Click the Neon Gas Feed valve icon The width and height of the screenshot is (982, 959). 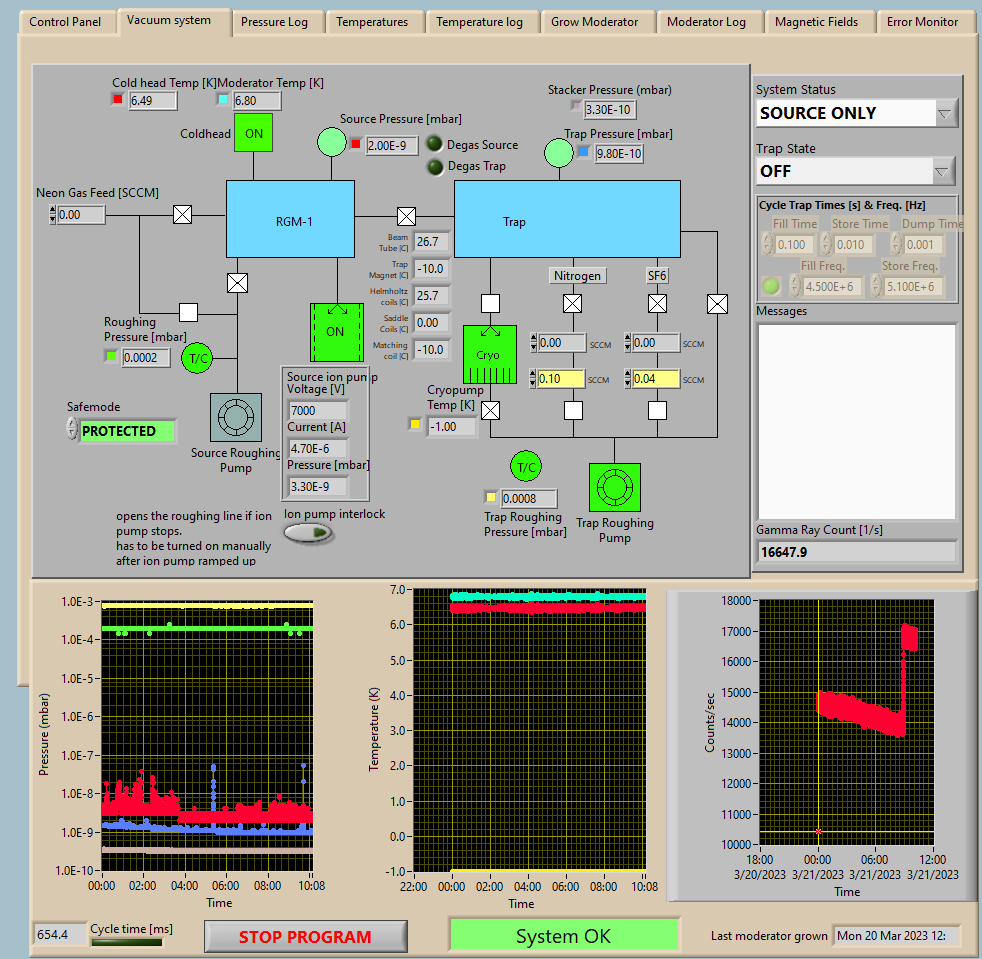(183, 214)
